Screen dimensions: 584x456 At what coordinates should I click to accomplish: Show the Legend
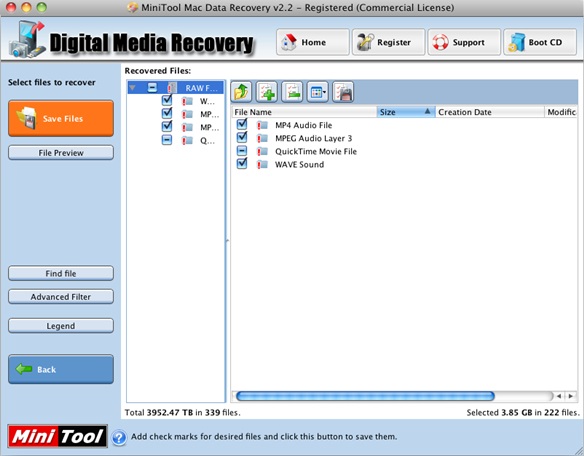click(61, 326)
